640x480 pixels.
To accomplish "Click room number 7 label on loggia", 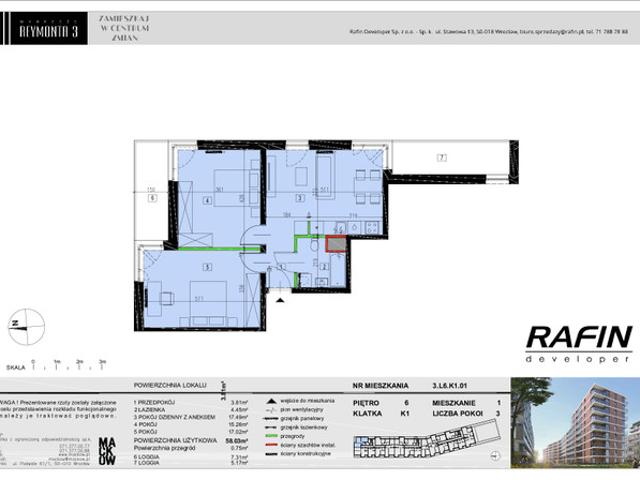I will tap(442, 157).
